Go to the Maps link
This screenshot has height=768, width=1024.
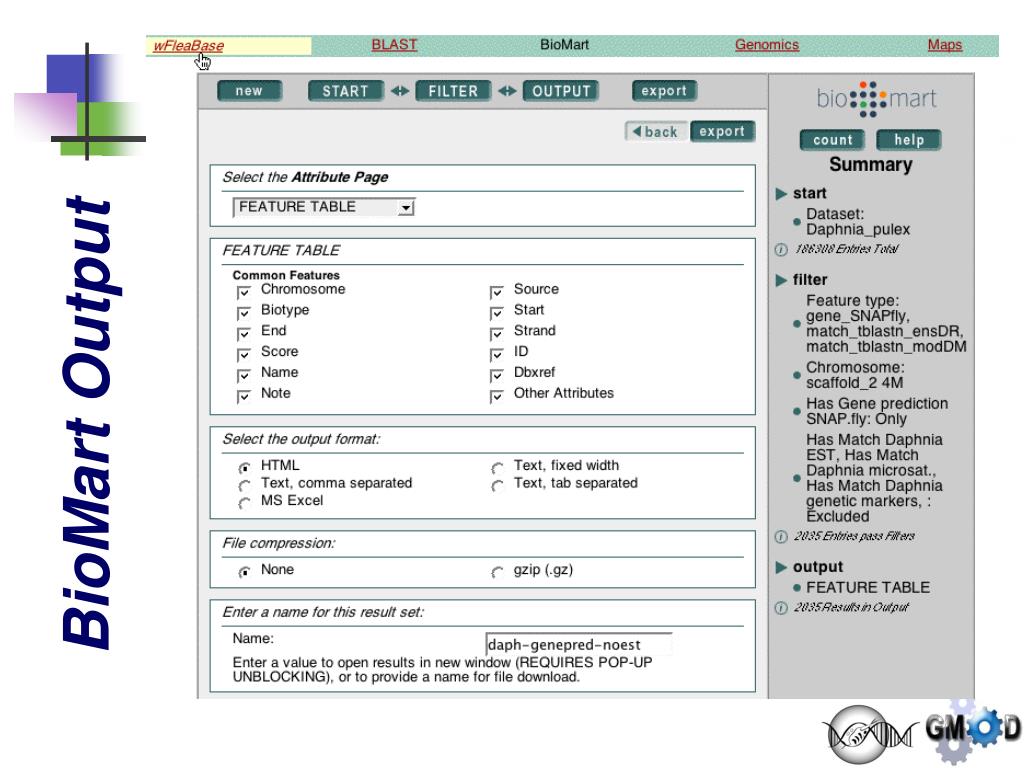click(x=944, y=44)
